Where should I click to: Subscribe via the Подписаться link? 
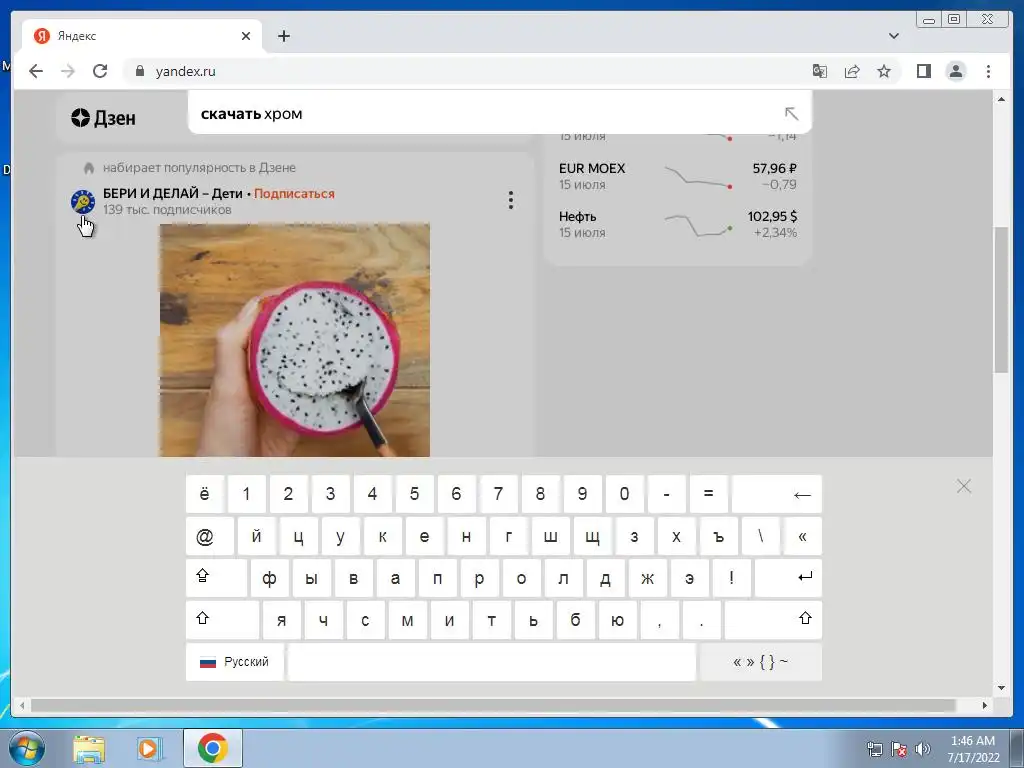(294, 193)
